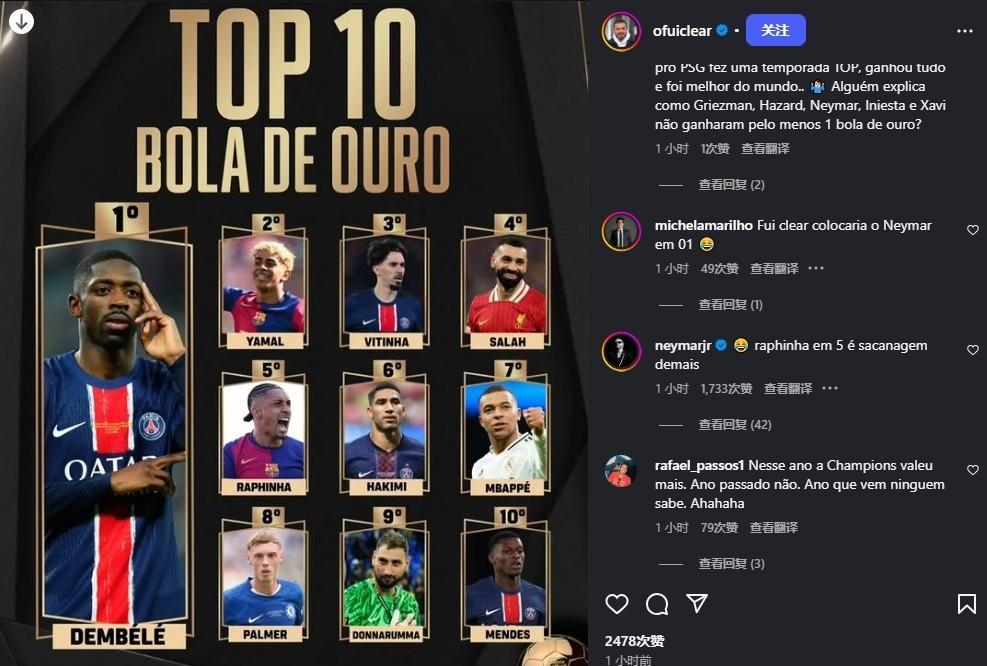View translation of neymarjr's comment
Screen dimensions: 987x666
[x=787, y=388]
